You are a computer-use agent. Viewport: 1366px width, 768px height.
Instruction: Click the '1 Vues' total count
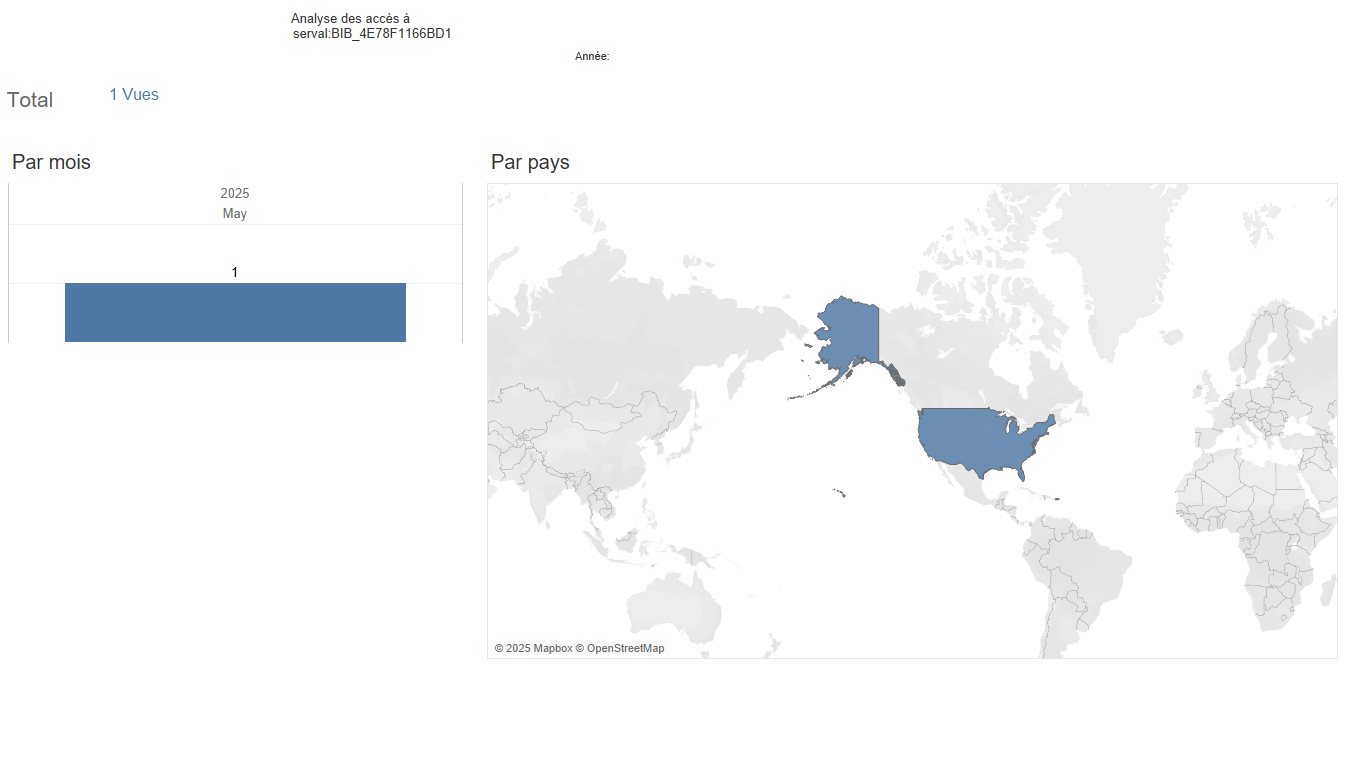click(134, 95)
